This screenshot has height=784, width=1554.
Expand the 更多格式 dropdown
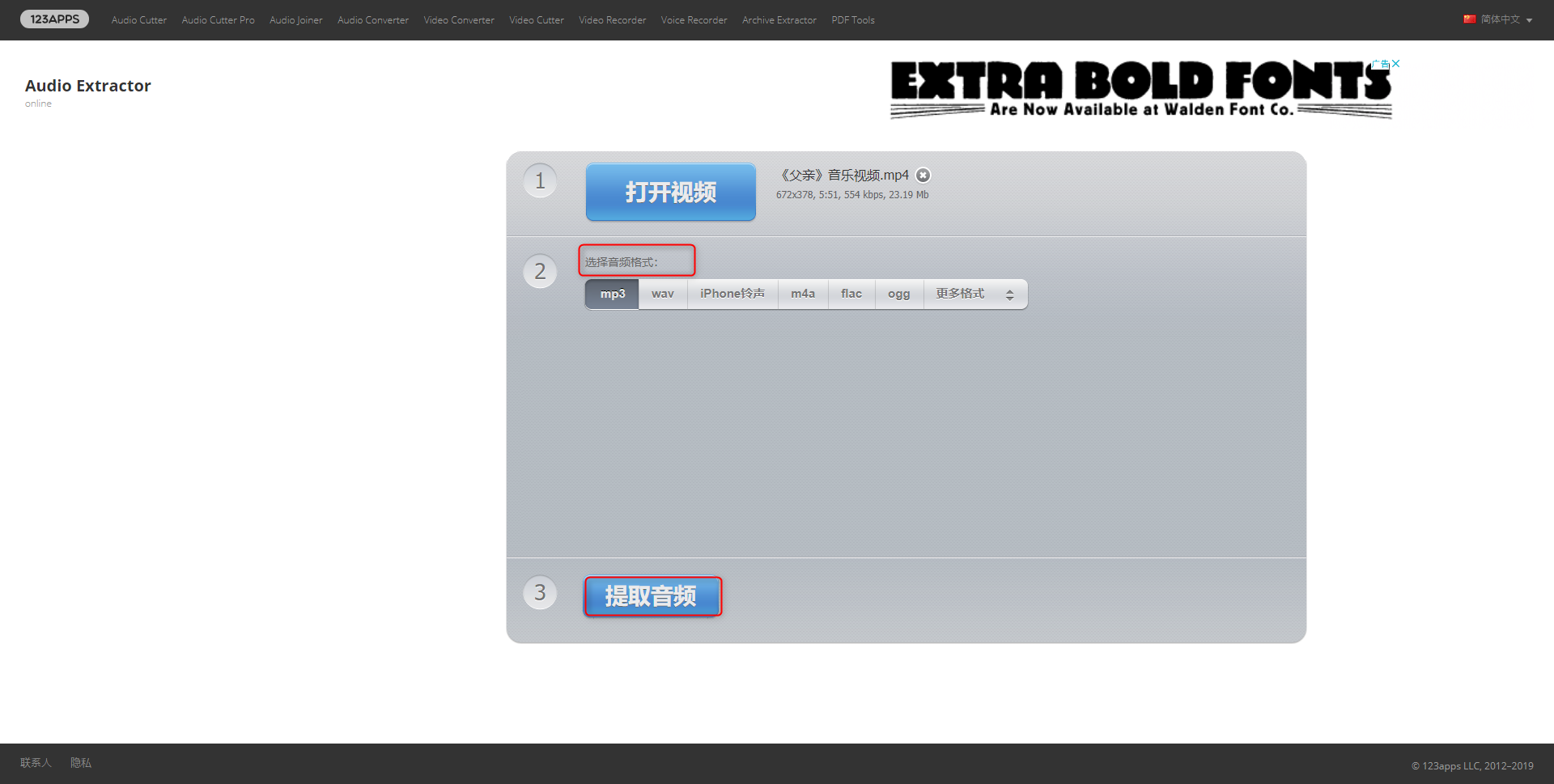click(974, 294)
